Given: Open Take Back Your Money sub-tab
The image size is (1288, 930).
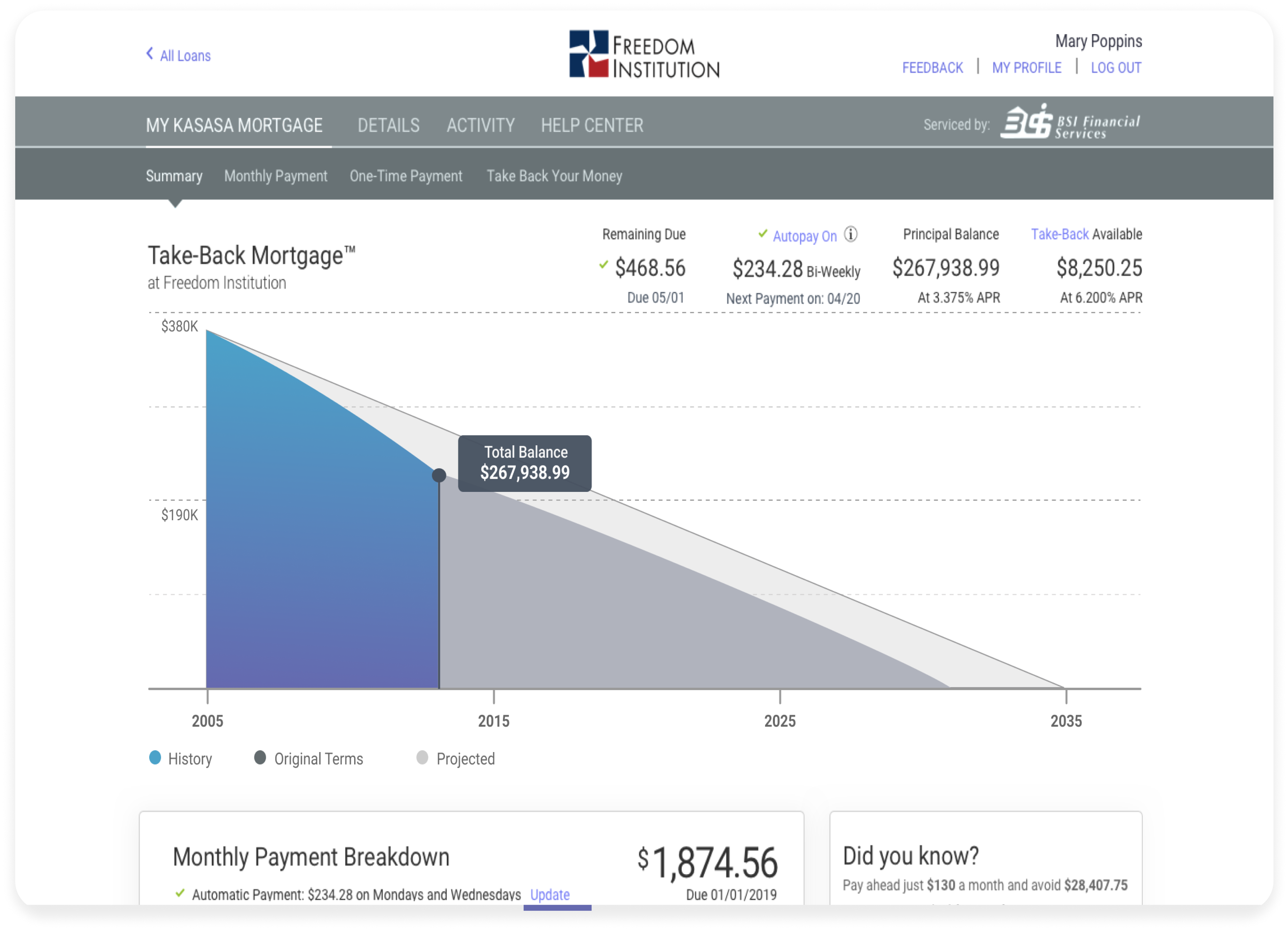Looking at the screenshot, I should click(554, 176).
